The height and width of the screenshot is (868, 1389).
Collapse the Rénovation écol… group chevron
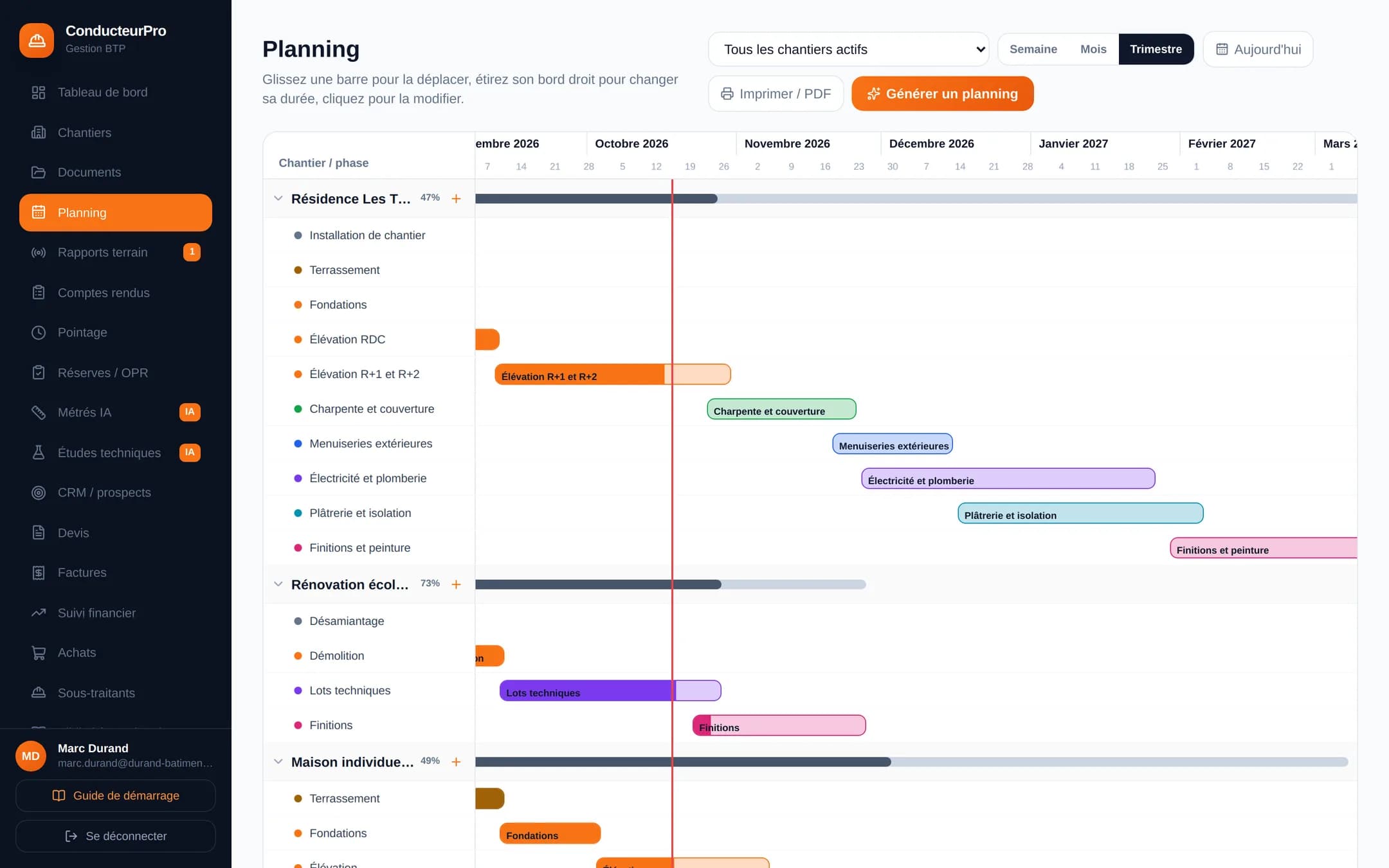coord(278,584)
